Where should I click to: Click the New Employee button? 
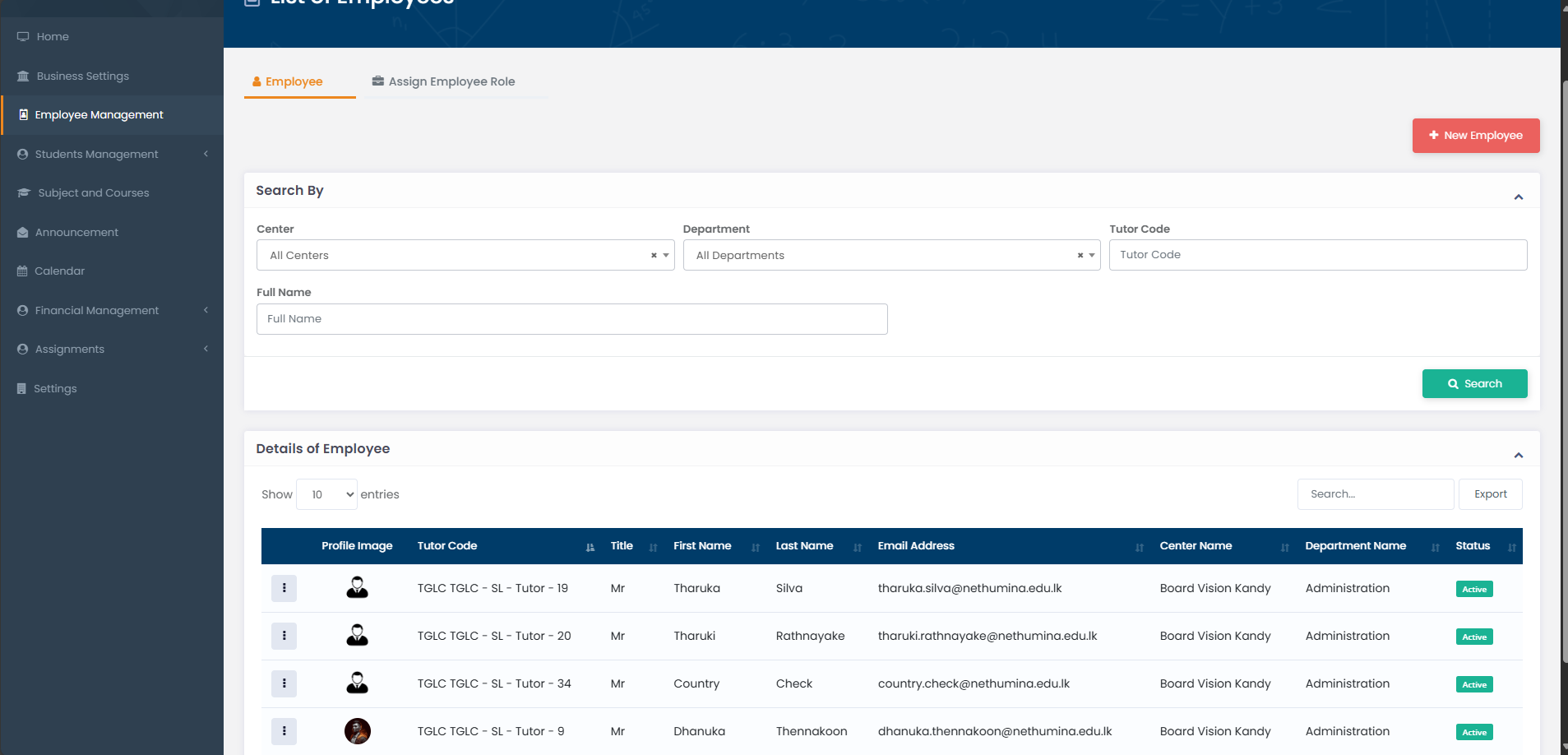click(x=1475, y=136)
